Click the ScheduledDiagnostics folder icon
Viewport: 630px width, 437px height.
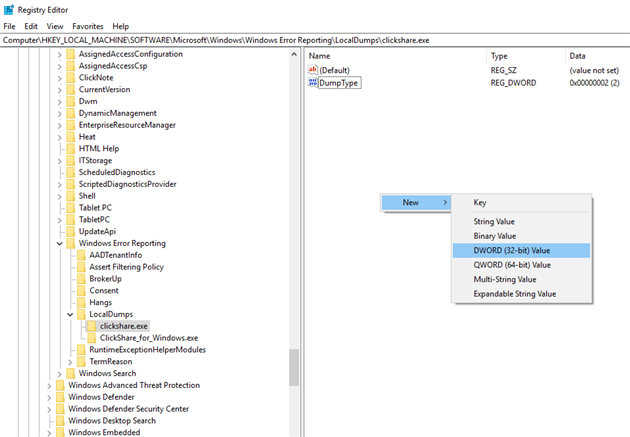[x=71, y=172]
